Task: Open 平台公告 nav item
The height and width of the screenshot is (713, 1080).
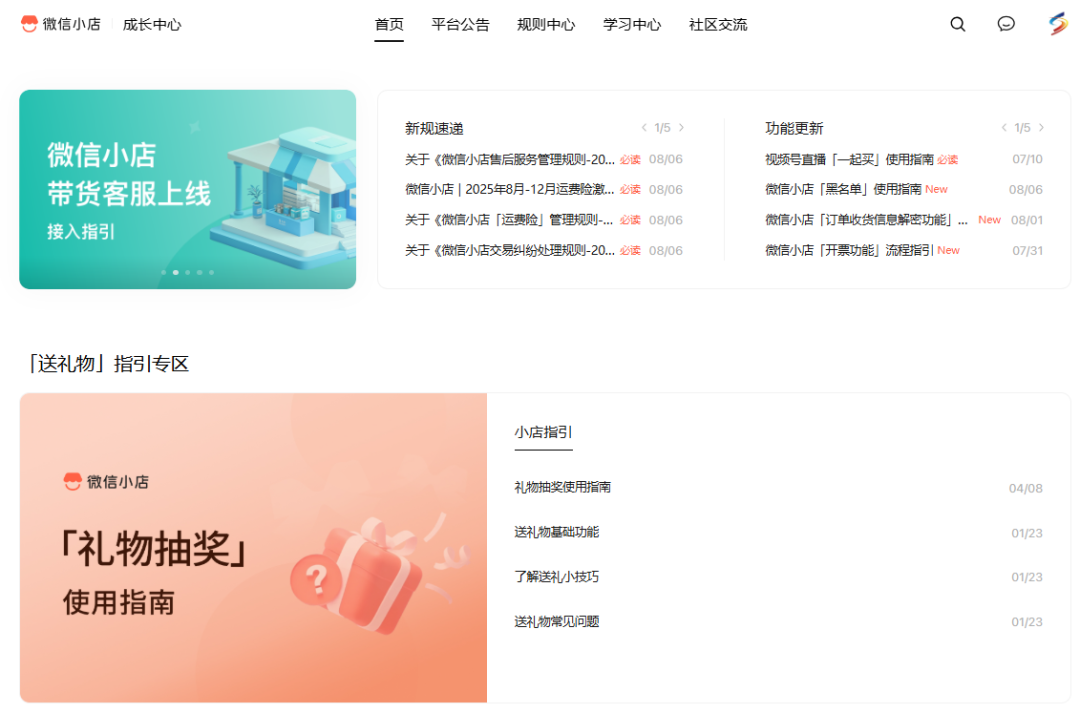Action: tap(460, 25)
